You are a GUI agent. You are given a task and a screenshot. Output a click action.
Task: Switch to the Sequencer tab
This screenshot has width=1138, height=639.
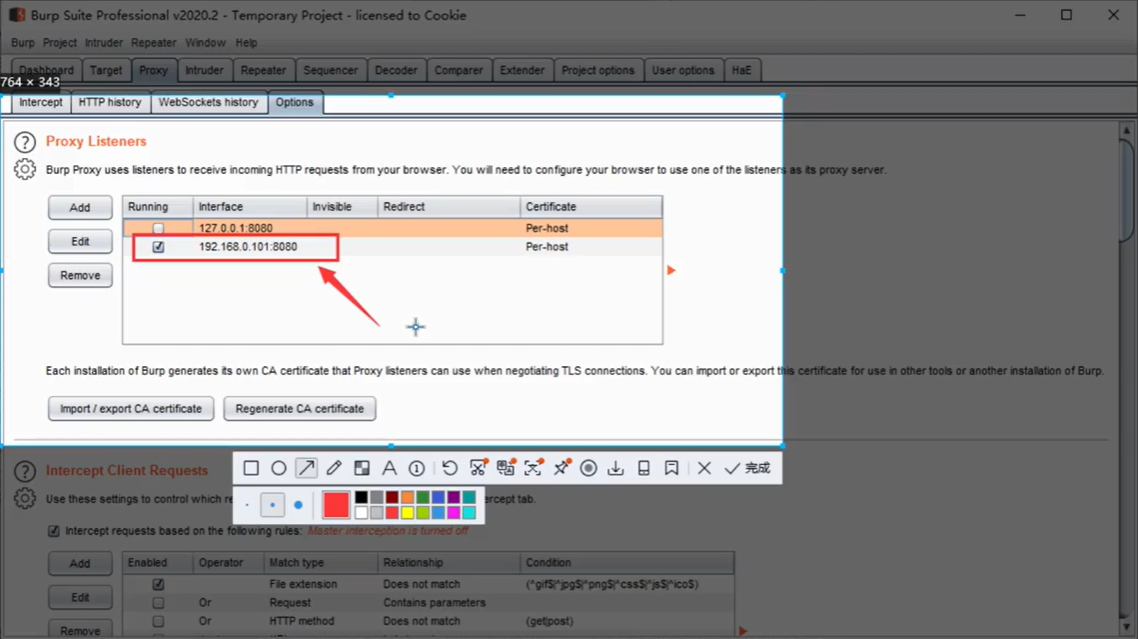(330, 70)
